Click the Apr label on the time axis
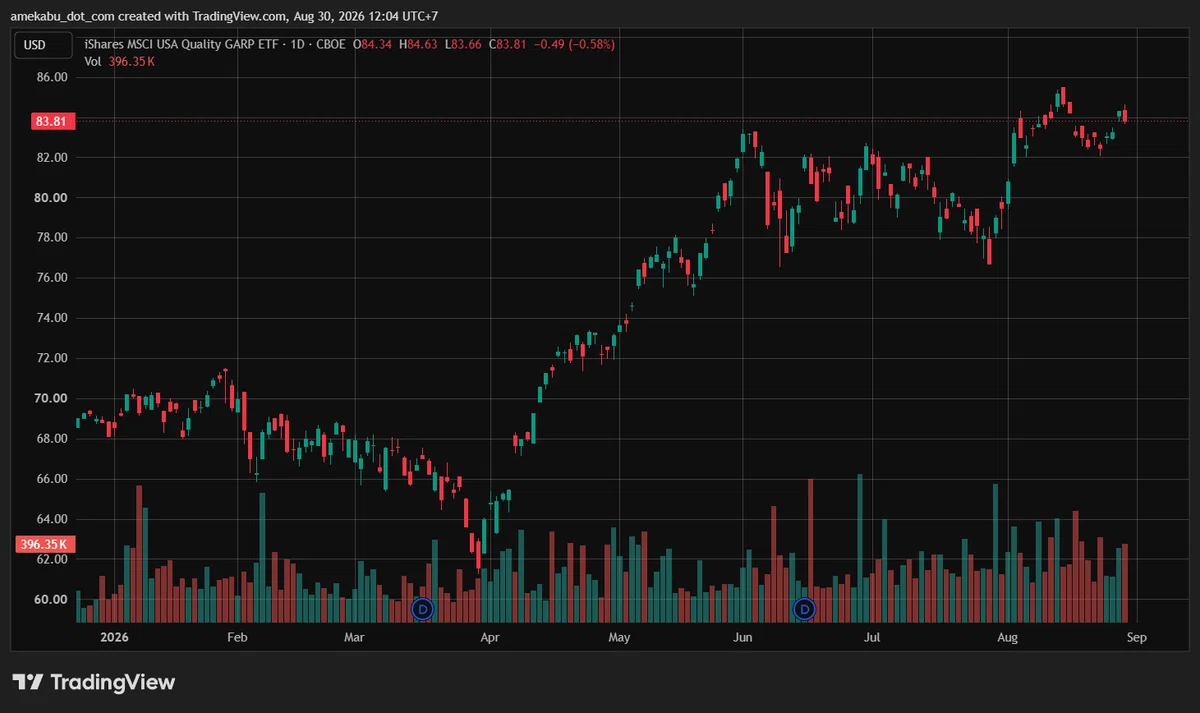This screenshot has height=713, width=1200. click(x=489, y=636)
